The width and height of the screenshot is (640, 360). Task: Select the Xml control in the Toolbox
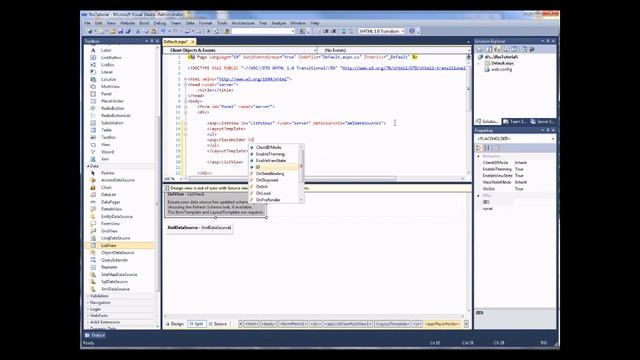pyautogui.click(x=105, y=159)
